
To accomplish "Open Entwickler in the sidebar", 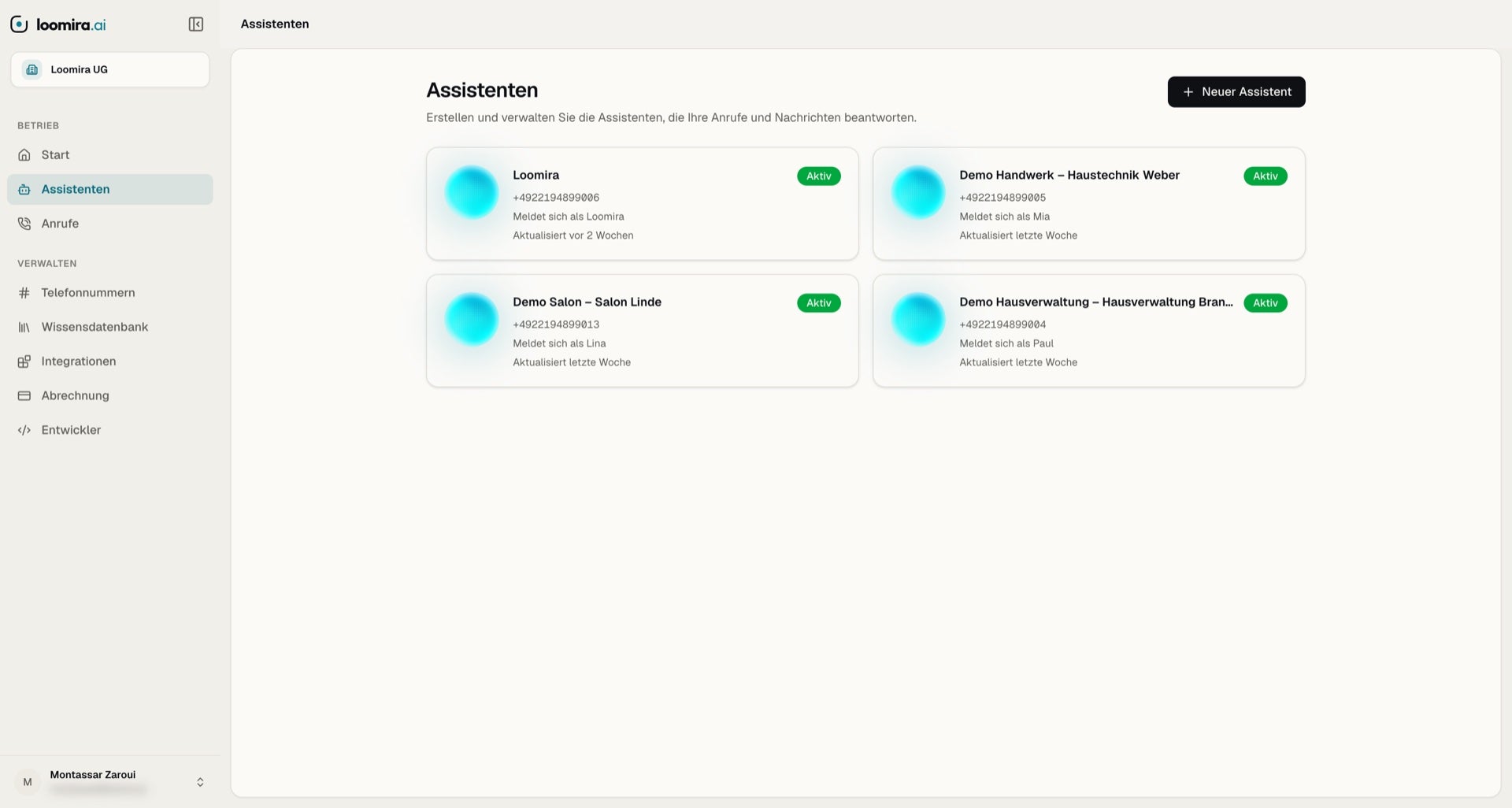I will click(110, 430).
